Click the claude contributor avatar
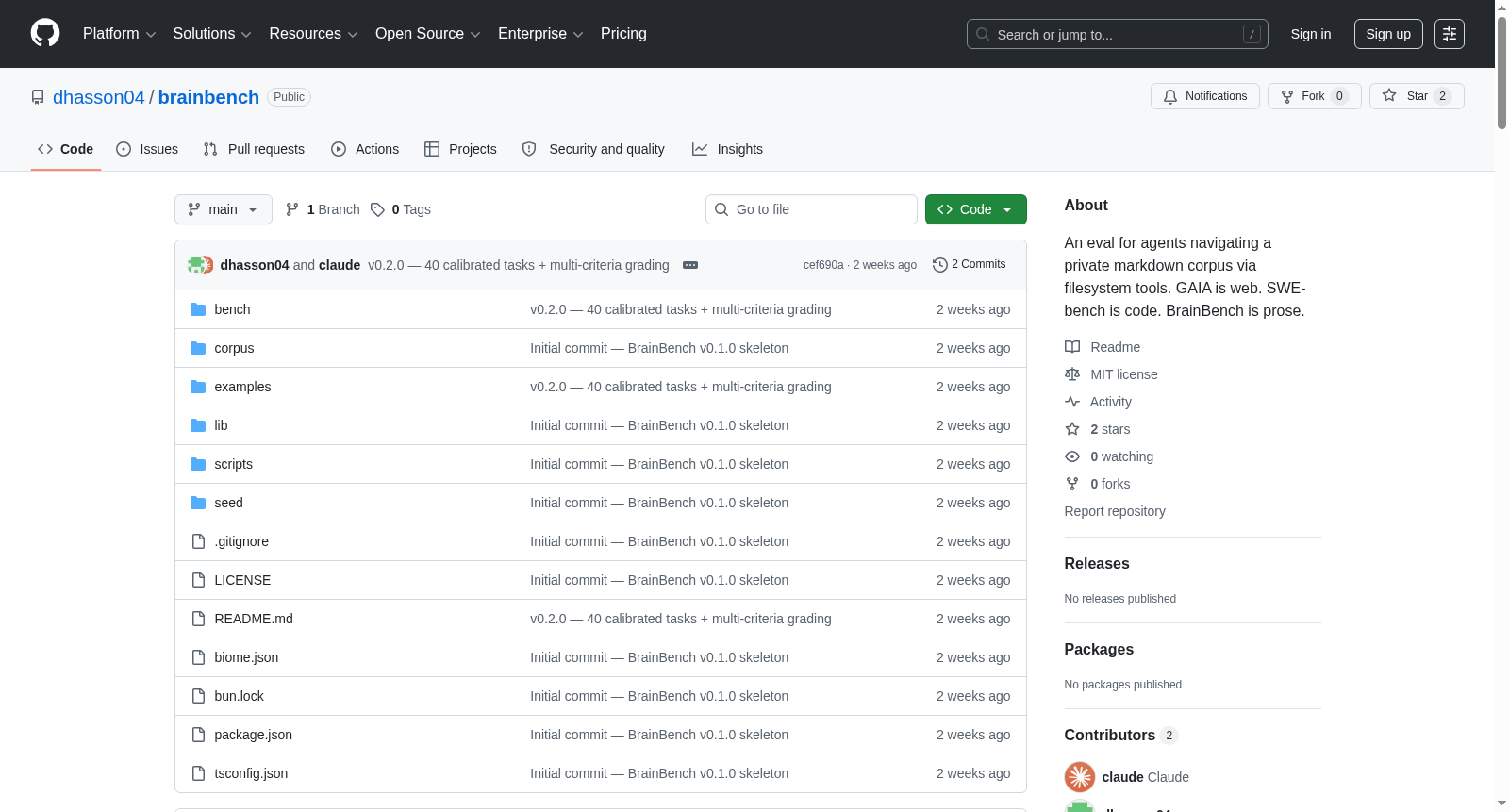The image size is (1509, 812). (1080, 777)
